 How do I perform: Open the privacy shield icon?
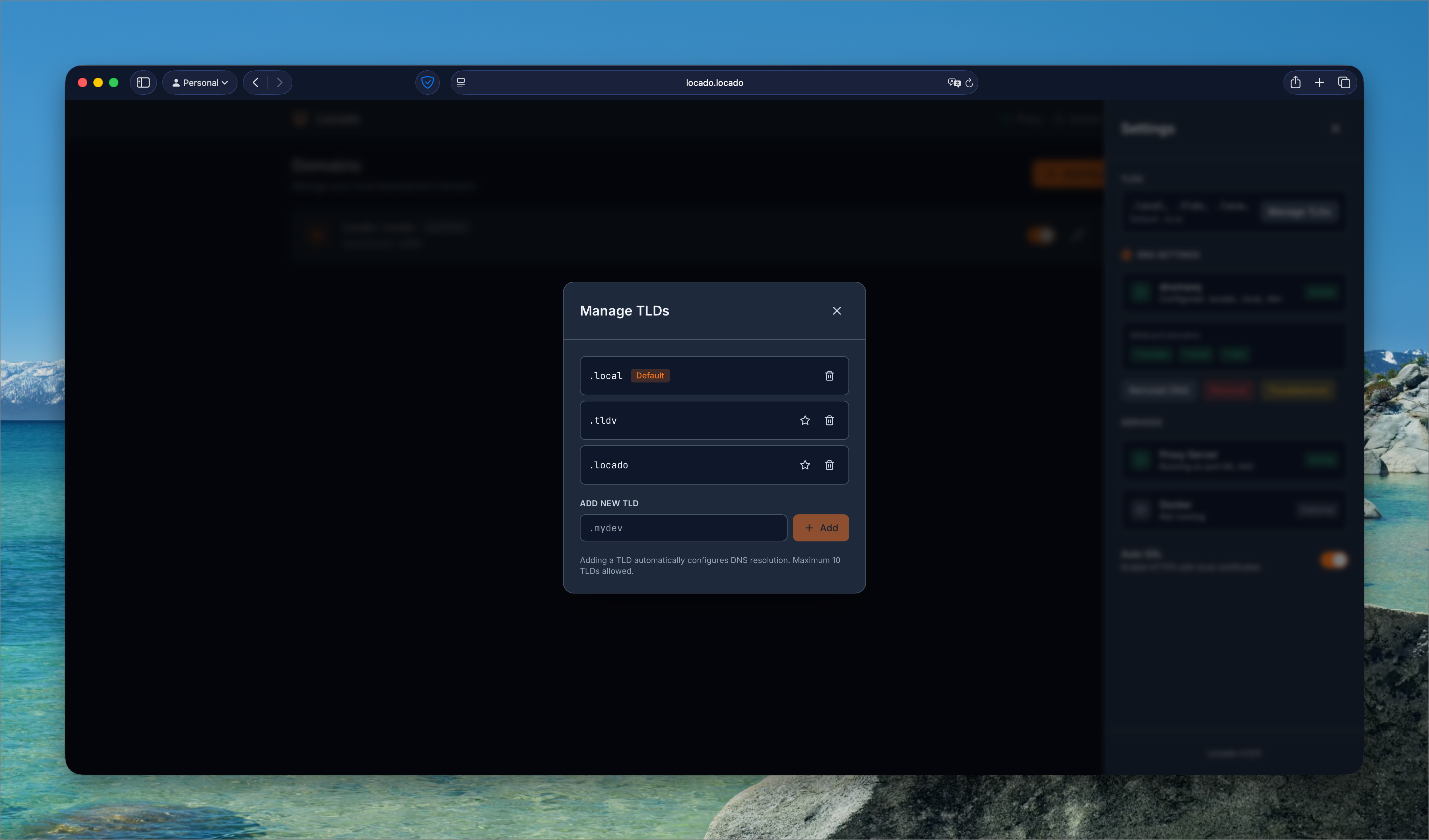[x=428, y=83]
